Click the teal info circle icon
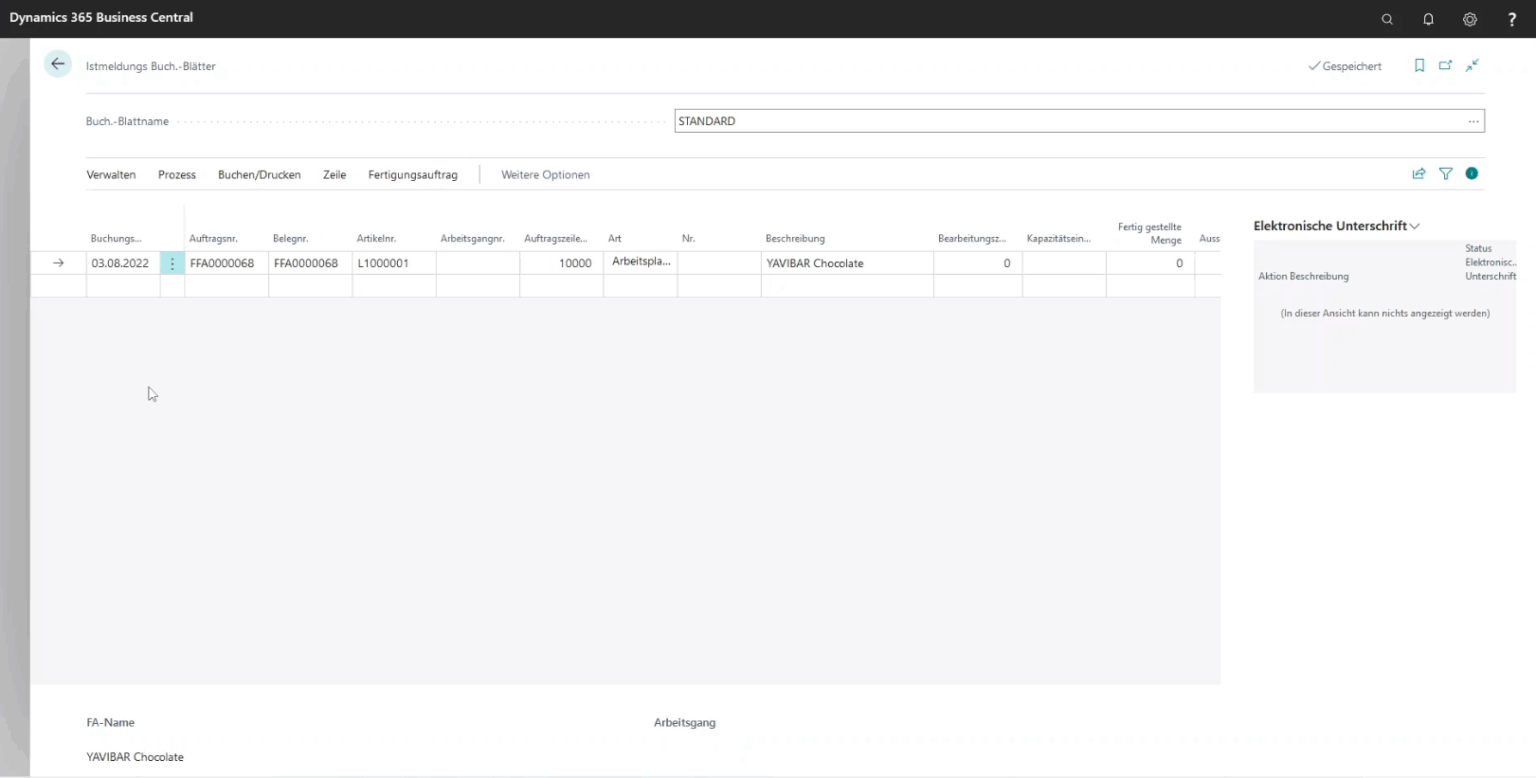The image size is (1536, 778). [x=1471, y=172]
